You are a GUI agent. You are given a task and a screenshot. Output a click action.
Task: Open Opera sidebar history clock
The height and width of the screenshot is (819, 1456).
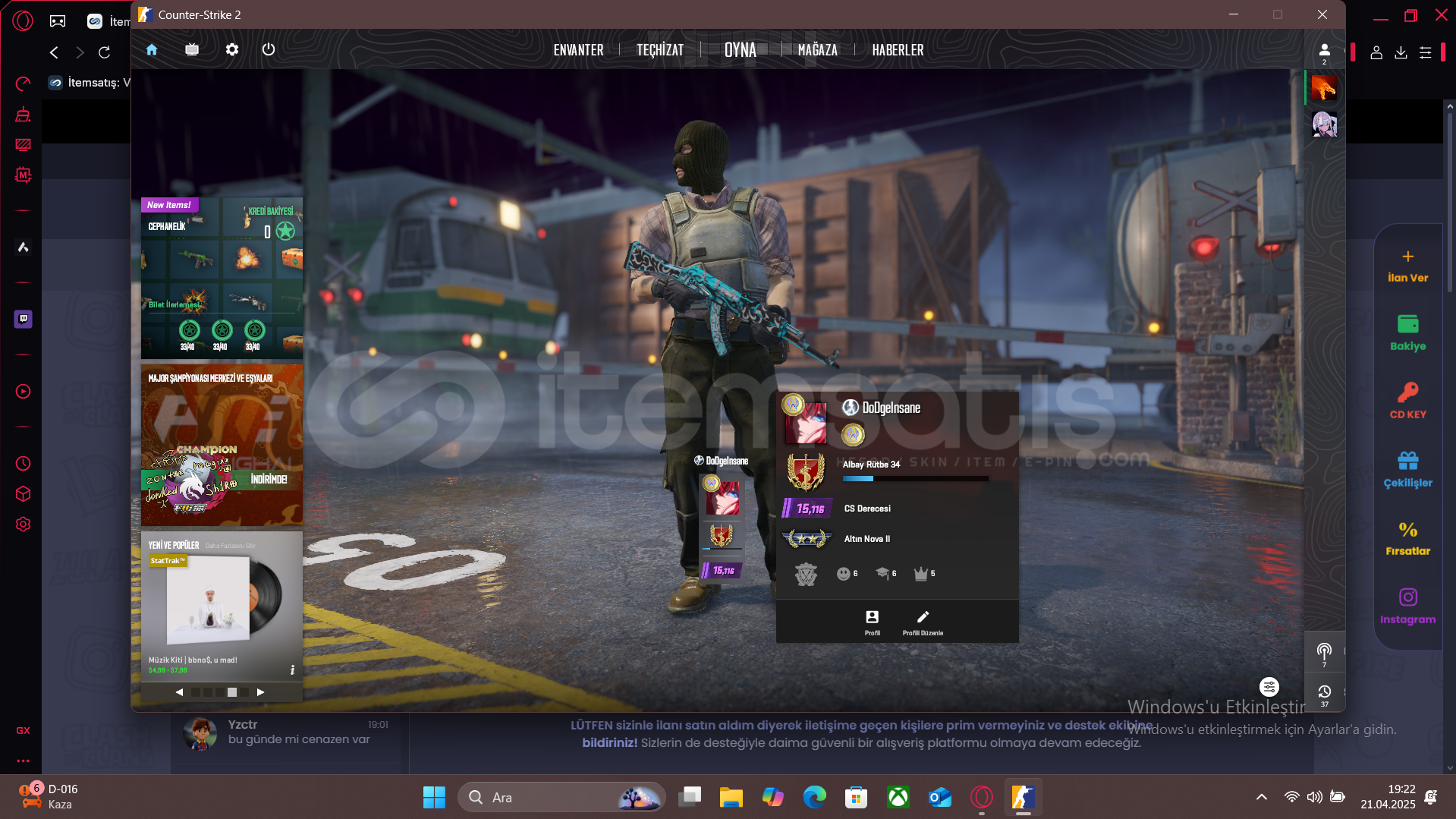pos(23,464)
